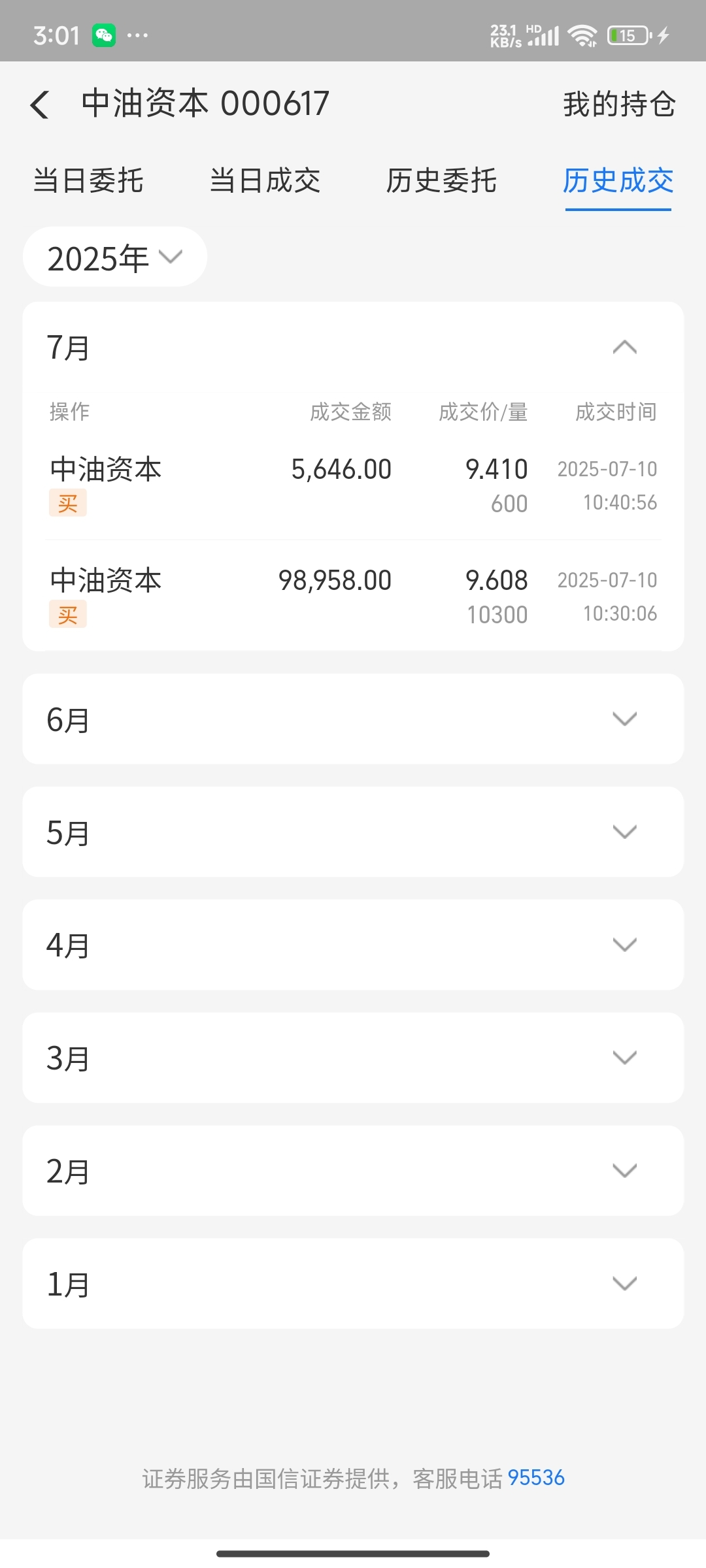Tap the Wi-Fi status icon
706x1568 pixels.
(x=582, y=35)
